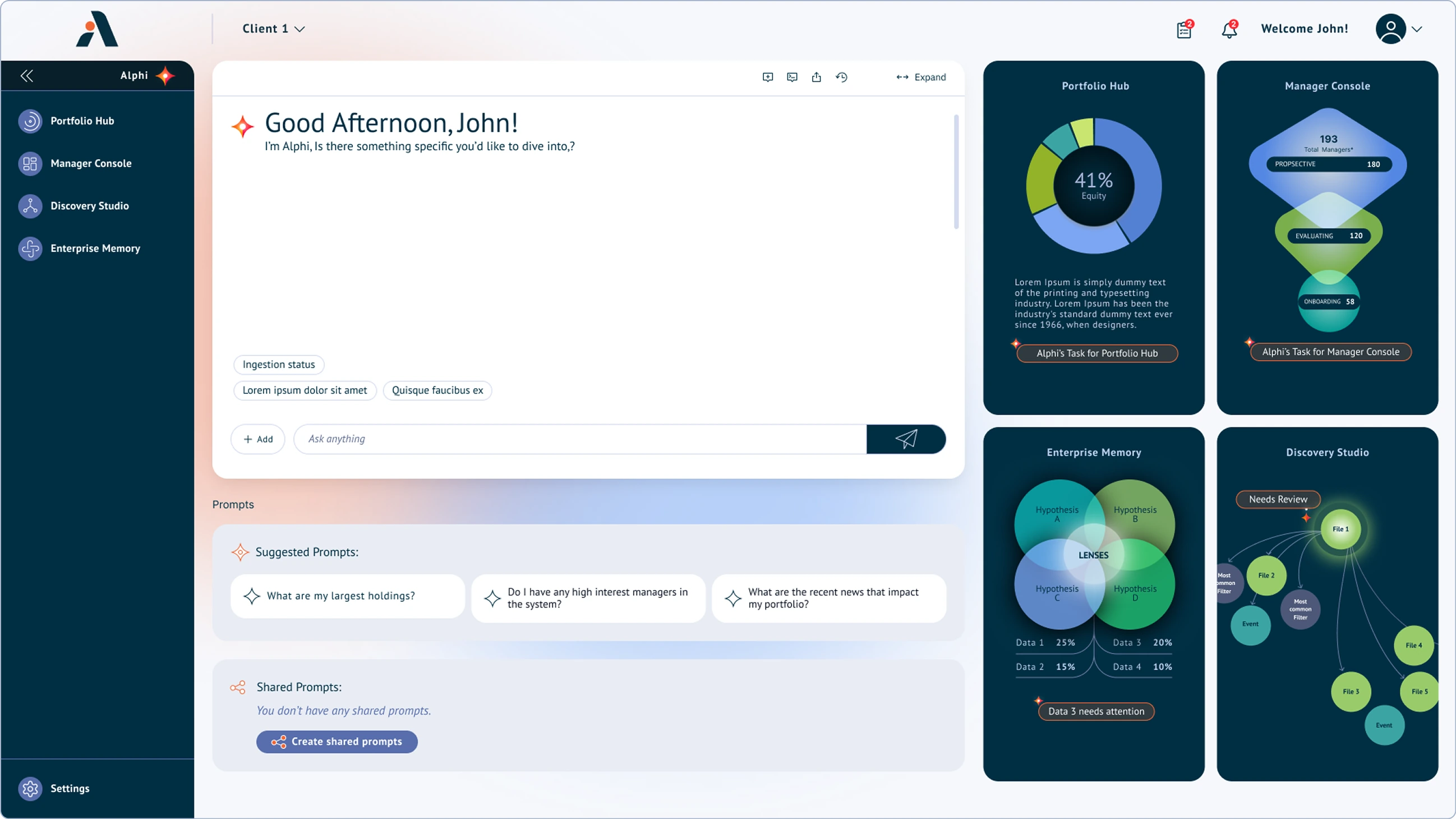
Task: Click the chat panel vertical scrollbar
Action: (x=956, y=172)
